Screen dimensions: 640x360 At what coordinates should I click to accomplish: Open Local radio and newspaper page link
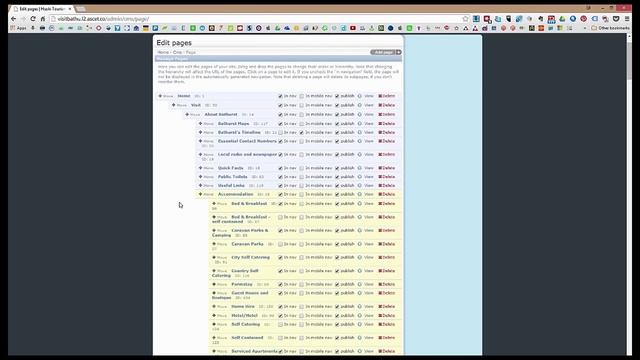point(247,155)
